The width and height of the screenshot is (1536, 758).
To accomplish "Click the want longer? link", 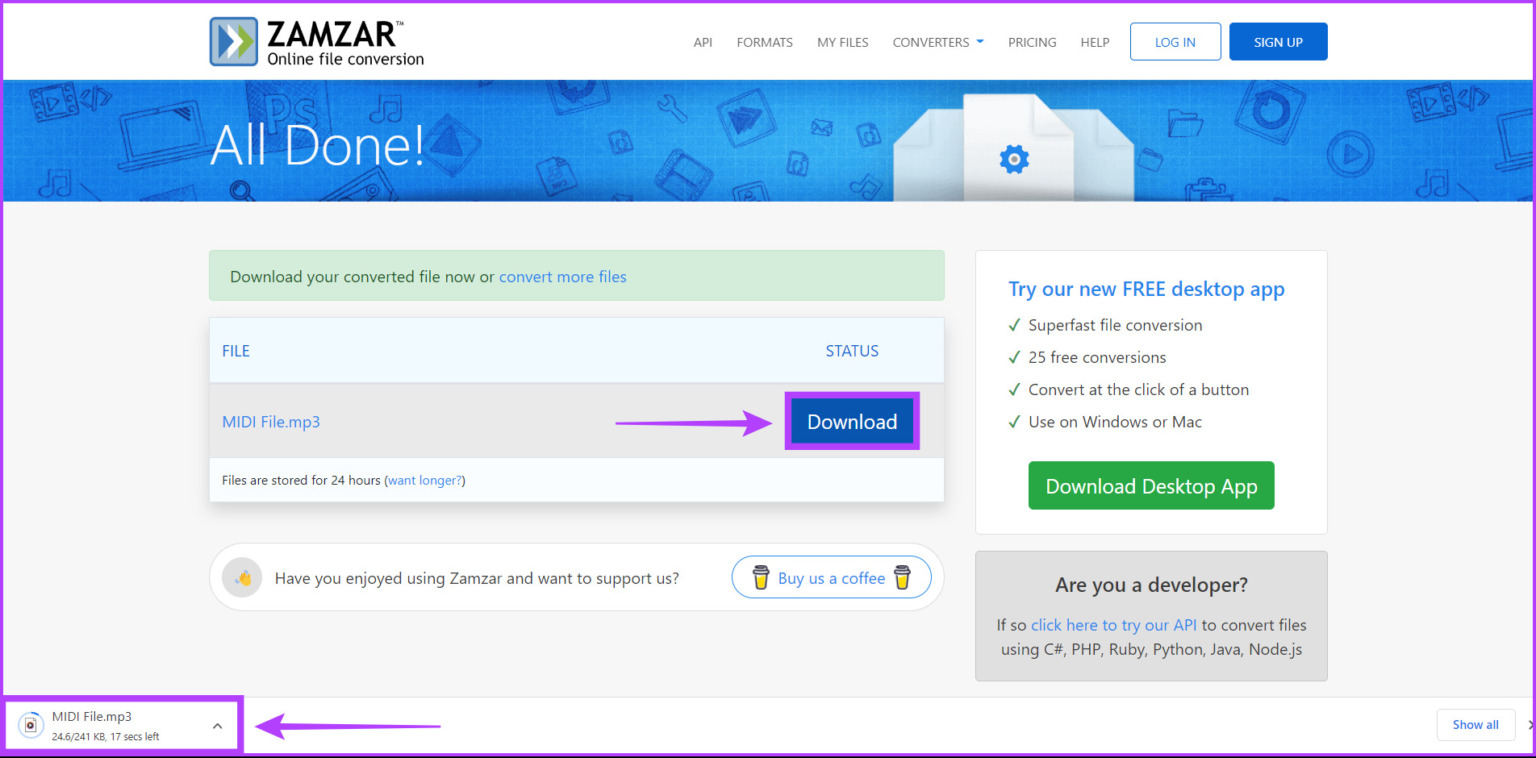I will tap(424, 480).
